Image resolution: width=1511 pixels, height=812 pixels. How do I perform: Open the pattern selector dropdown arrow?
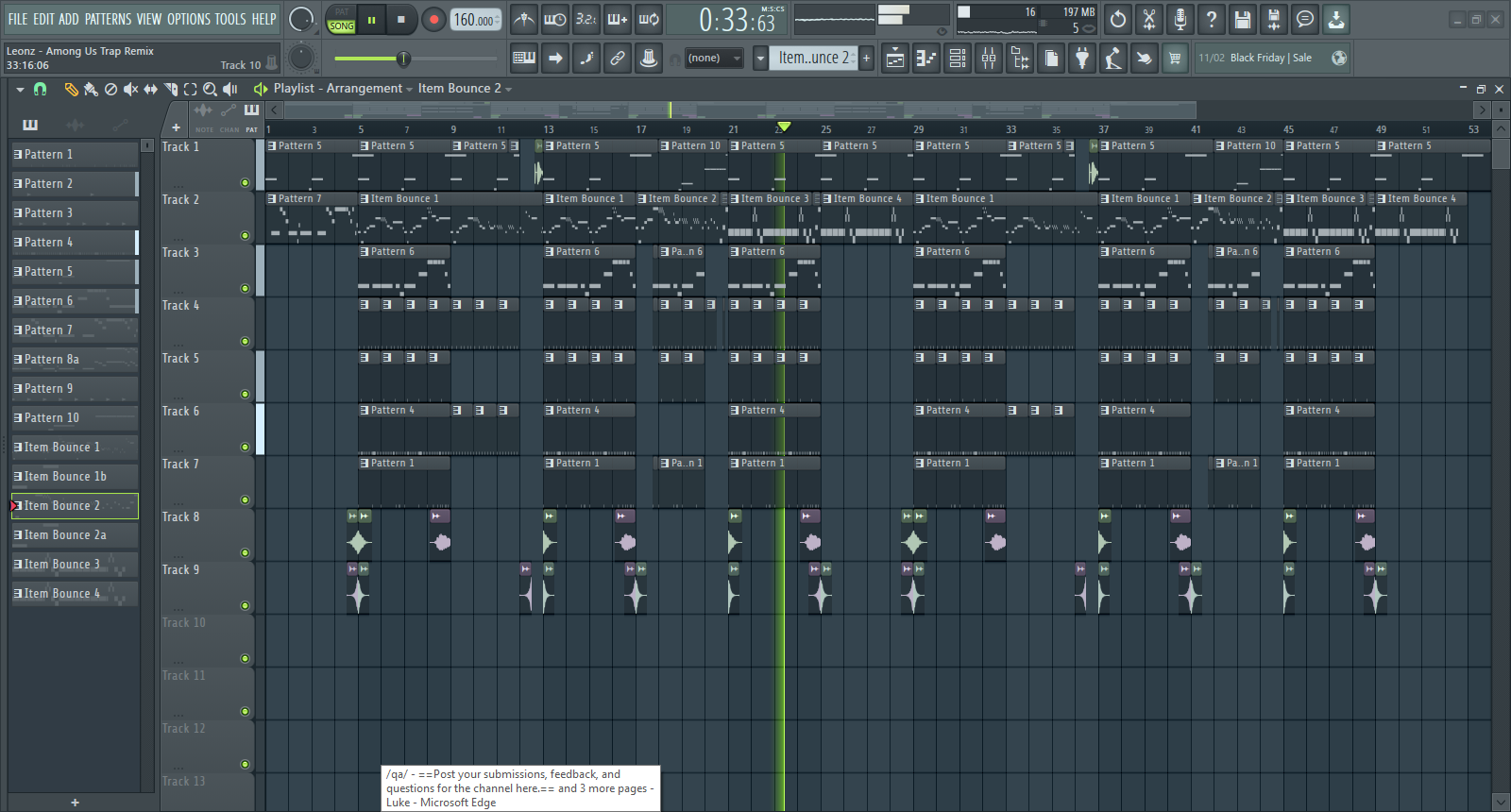coord(760,59)
